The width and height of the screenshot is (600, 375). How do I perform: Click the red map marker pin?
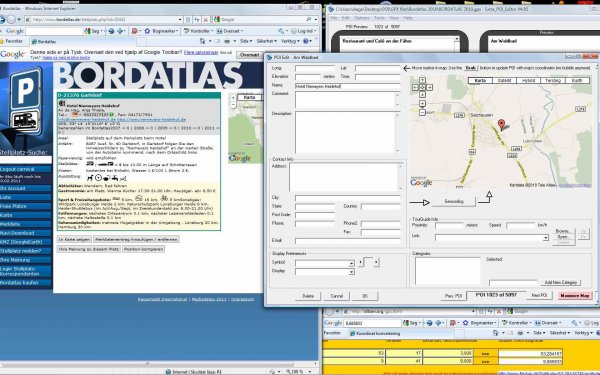click(501, 124)
